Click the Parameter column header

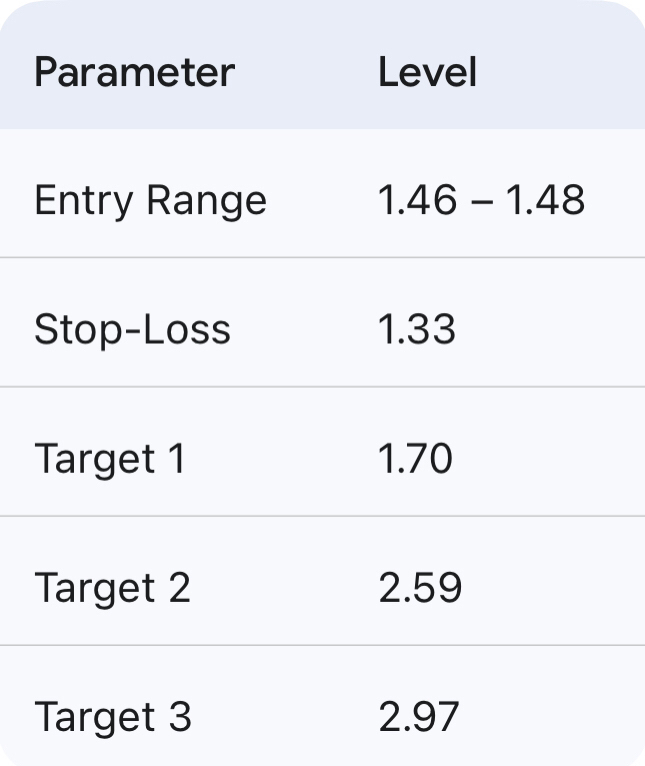[134, 72]
